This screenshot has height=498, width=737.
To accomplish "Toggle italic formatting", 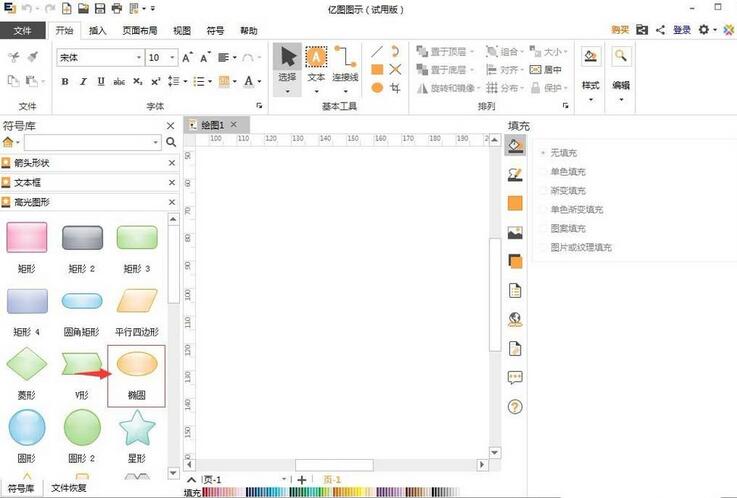I will (x=83, y=81).
